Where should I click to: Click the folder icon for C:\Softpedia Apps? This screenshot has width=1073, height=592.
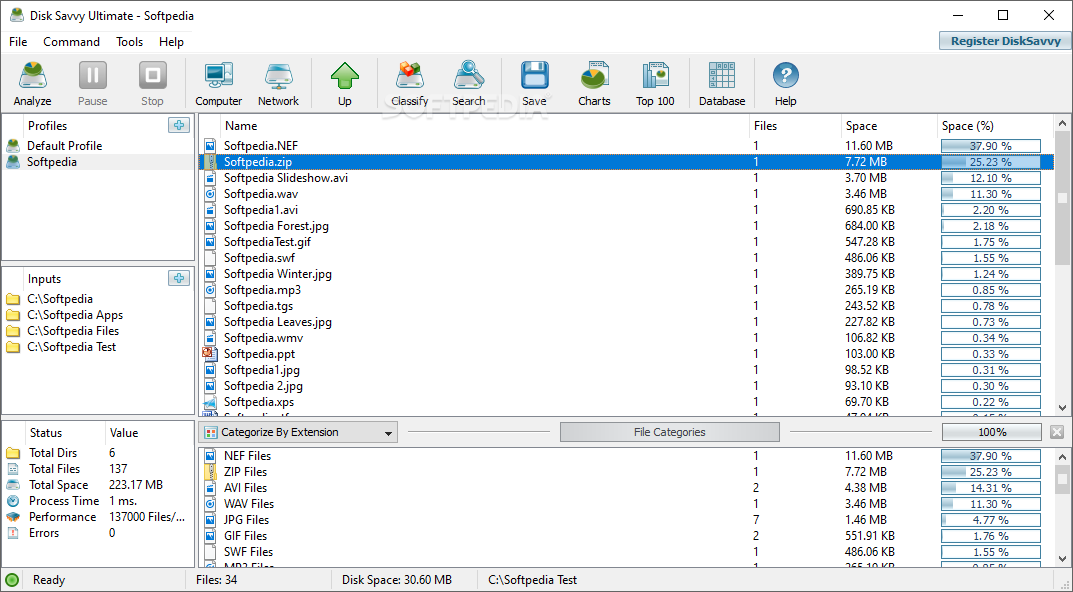(13, 315)
